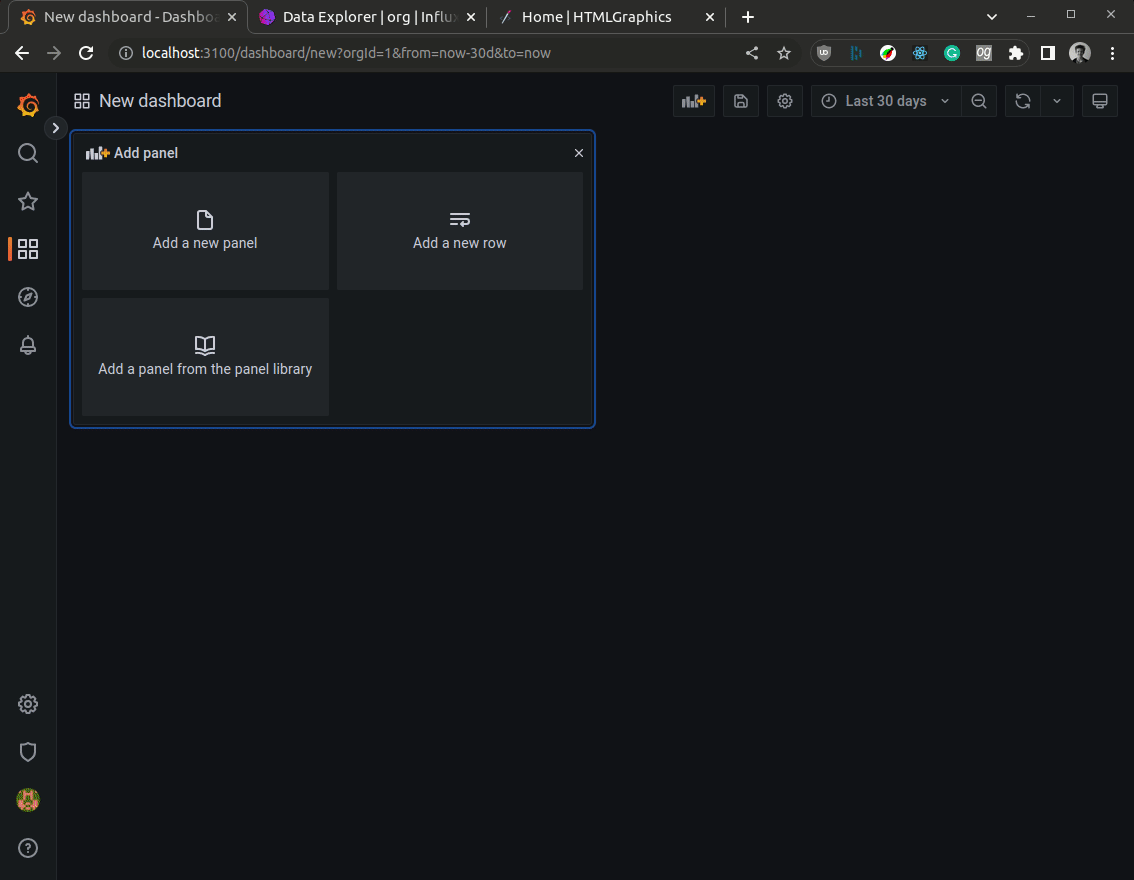Viewport: 1134px width, 880px height.
Task: Choose Add a panel from the panel library
Action: [205, 357]
